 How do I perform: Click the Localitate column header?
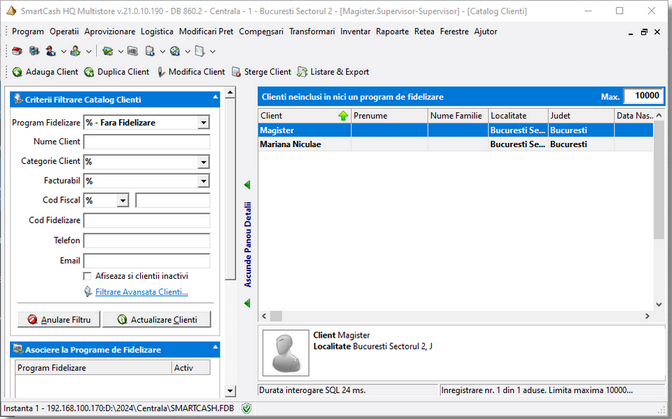518,116
